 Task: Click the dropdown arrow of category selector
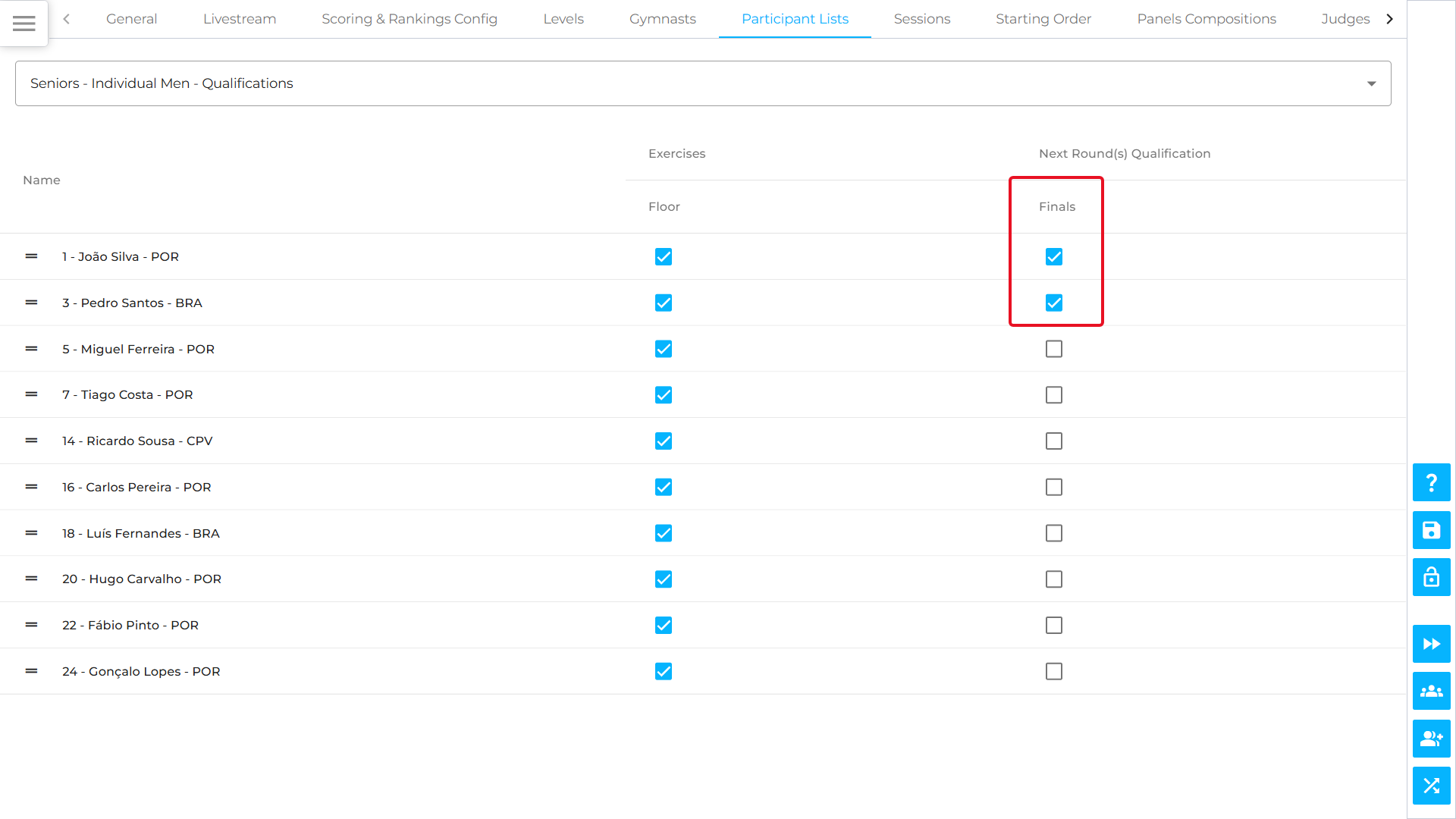click(1371, 83)
